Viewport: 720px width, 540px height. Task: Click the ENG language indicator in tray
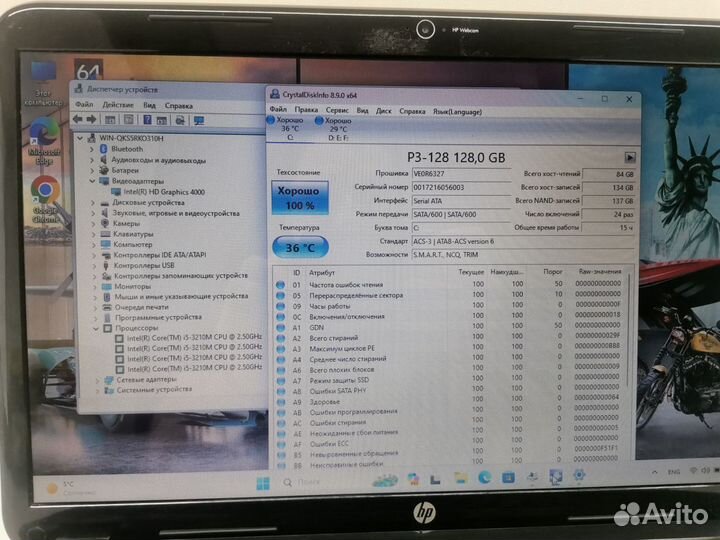[674, 472]
